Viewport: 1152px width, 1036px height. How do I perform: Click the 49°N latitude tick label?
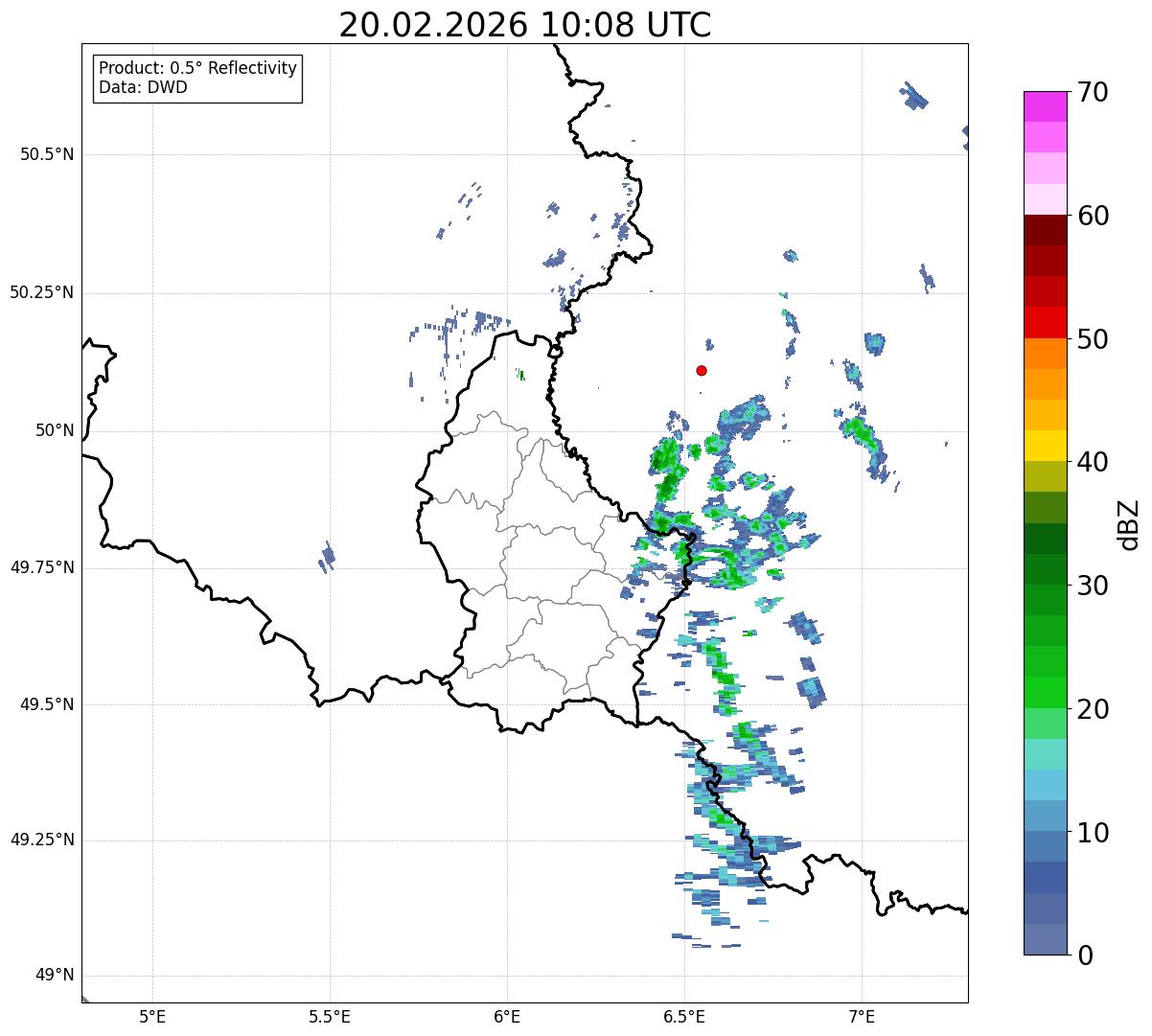(55, 976)
